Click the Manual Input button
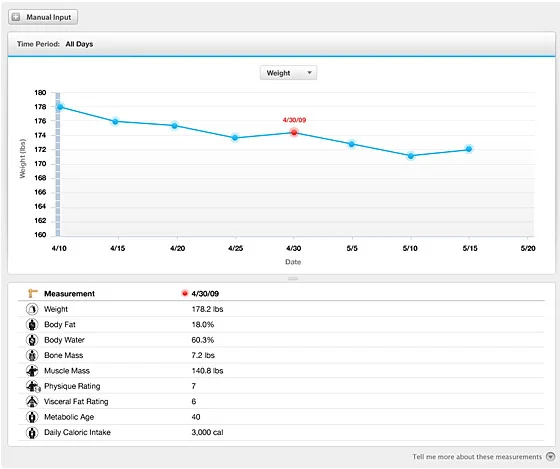Viewport: 560px width, 469px height. pos(43,17)
